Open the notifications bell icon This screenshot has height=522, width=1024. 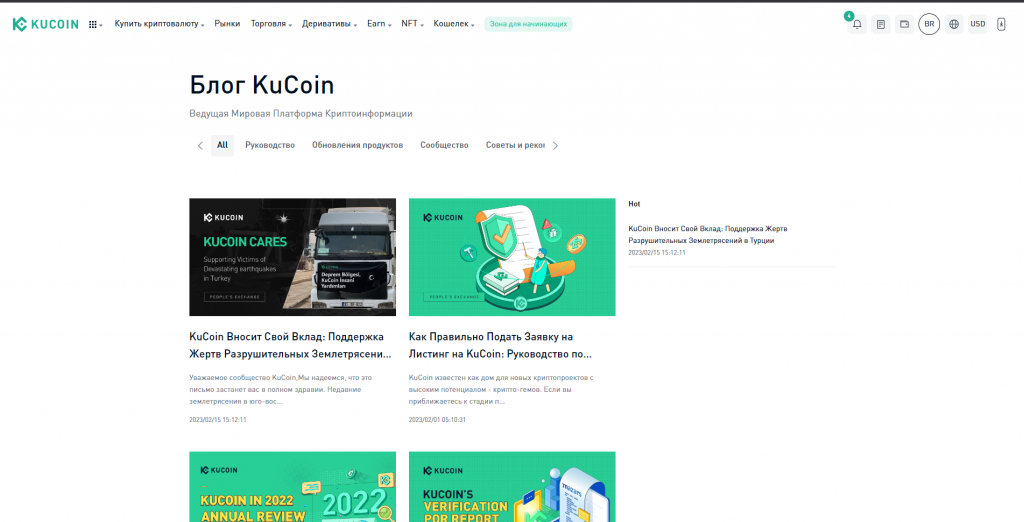(857, 24)
